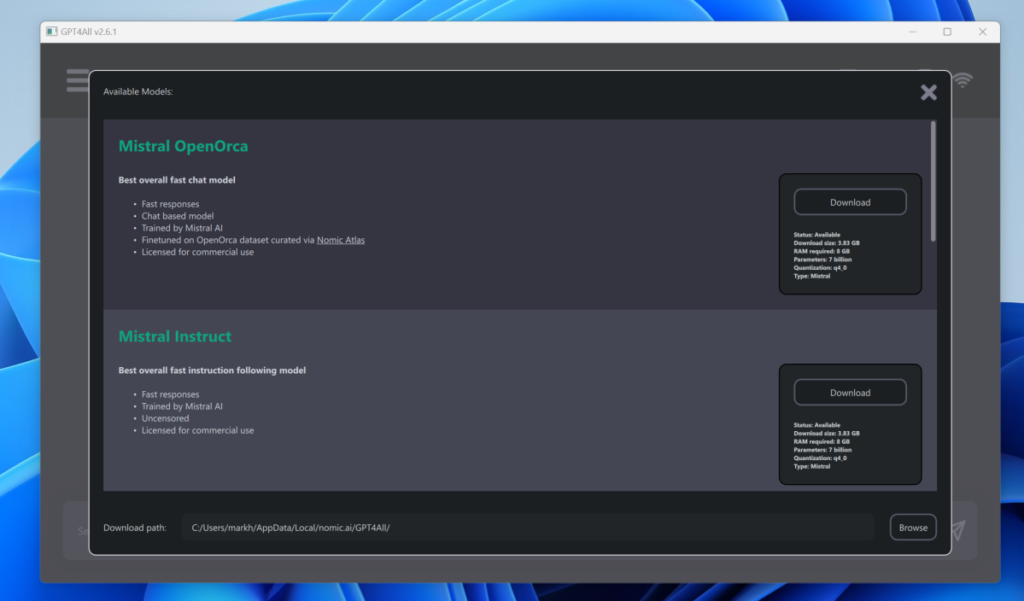Minimize the GPT4All window
This screenshot has height=601, width=1024.
[x=912, y=32]
